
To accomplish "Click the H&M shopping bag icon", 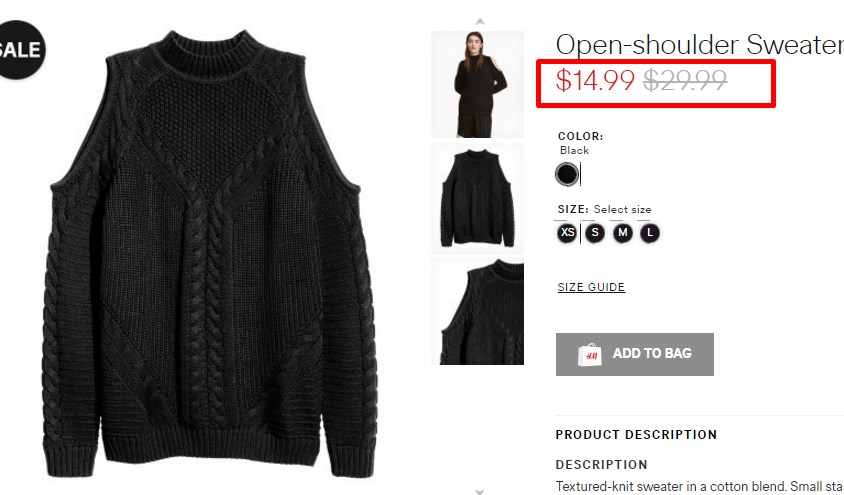I will [589, 355].
